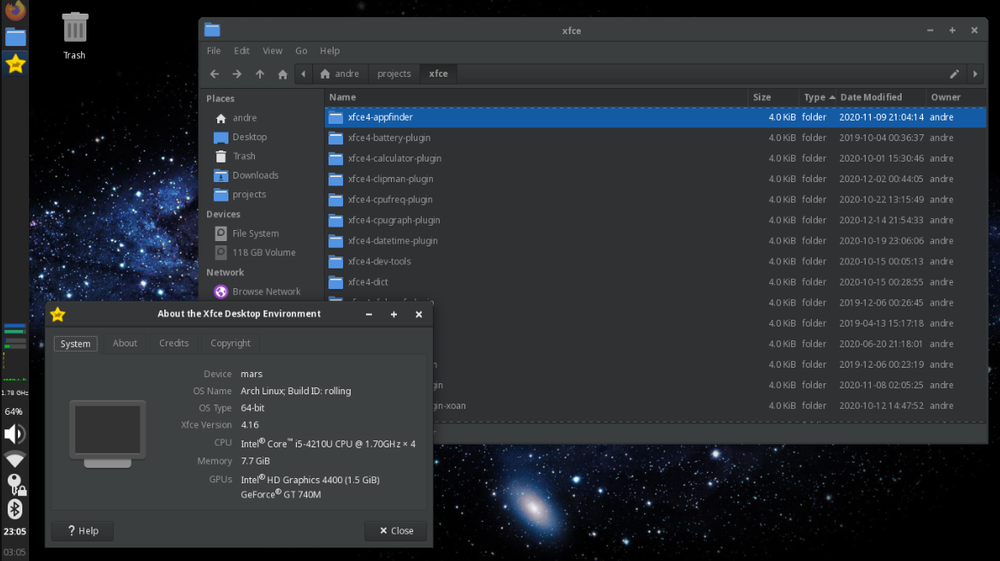Click the yellow star Xfce about panel icon

[15, 64]
